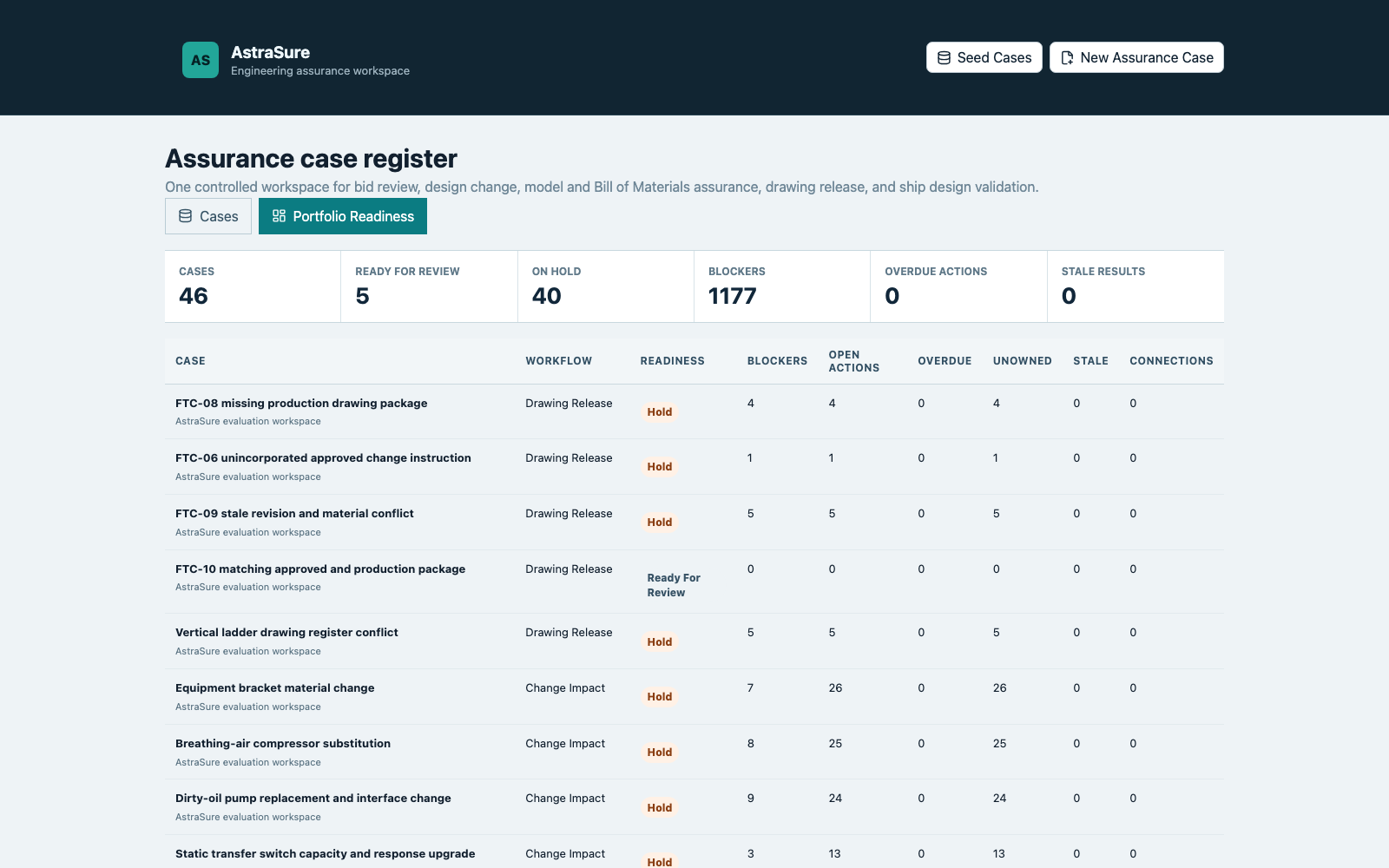Click Change Impact workflow for Equipment bracket

click(x=565, y=687)
